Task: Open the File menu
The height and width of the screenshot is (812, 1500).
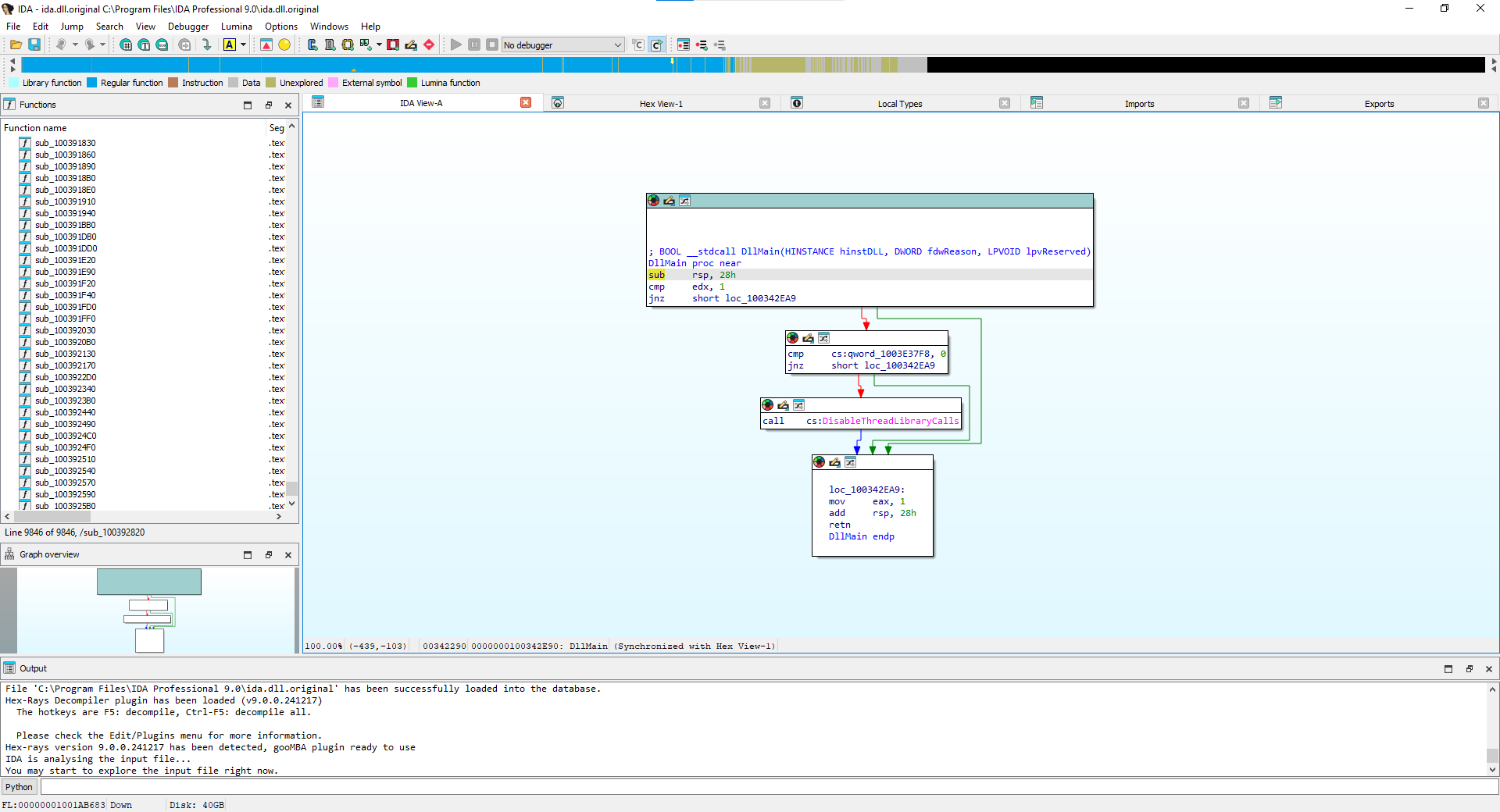Action: (13, 26)
